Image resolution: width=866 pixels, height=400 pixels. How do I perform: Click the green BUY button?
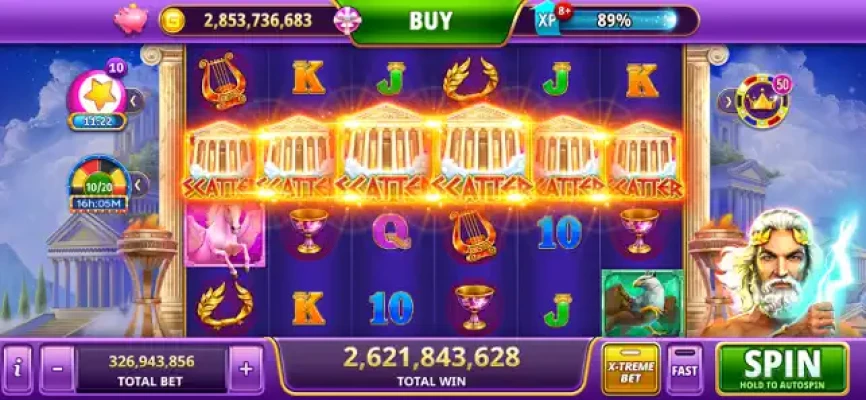coord(431,21)
